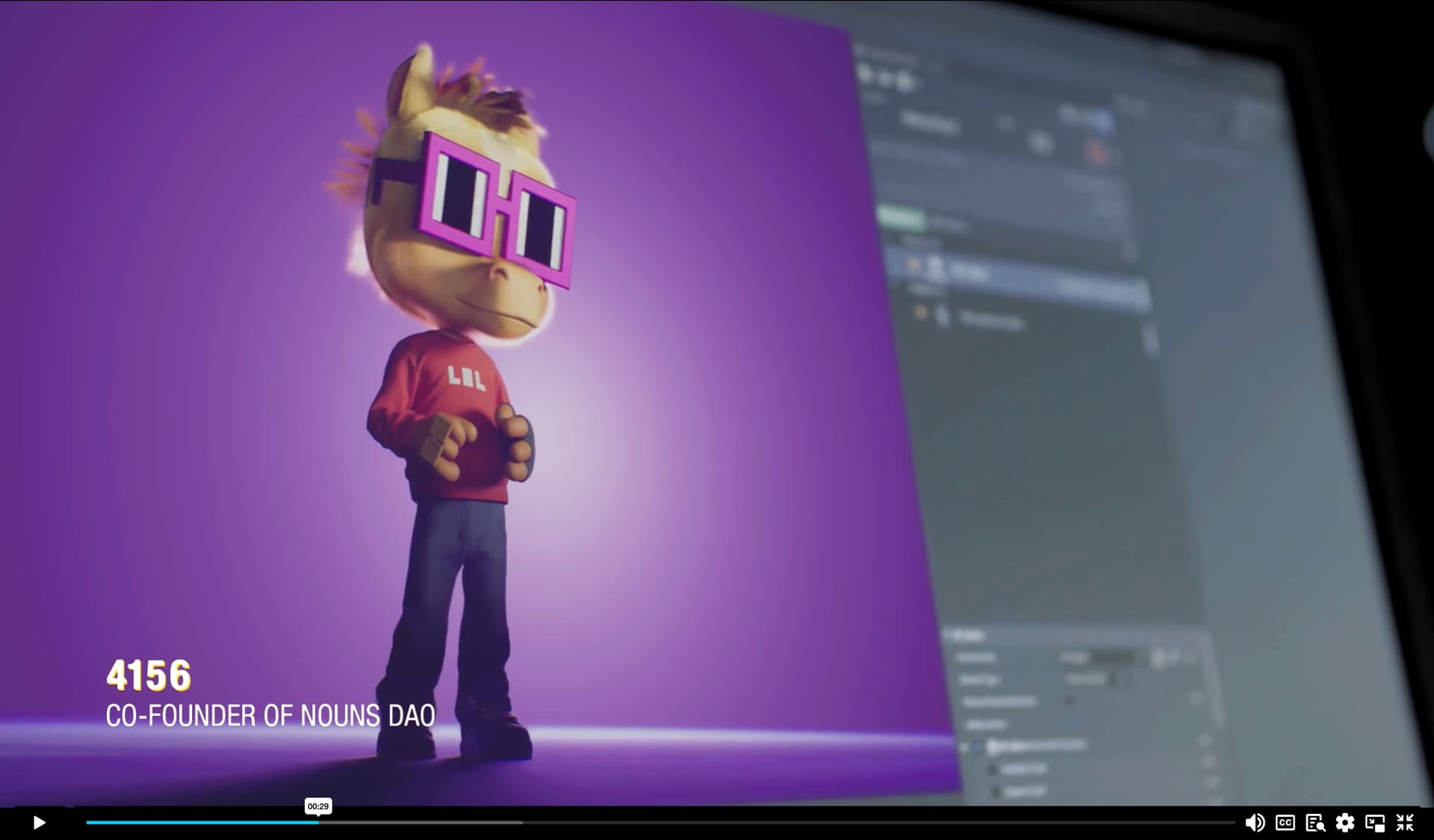Enable picture-in-picture mode
The height and width of the screenshot is (840, 1434).
(x=1375, y=823)
